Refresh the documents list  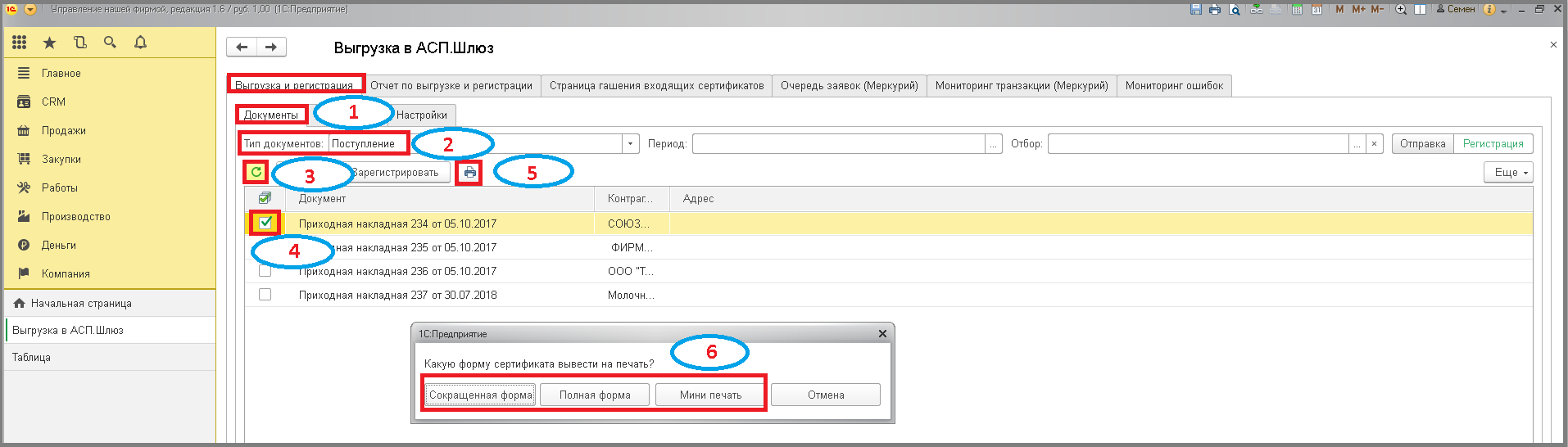click(x=256, y=172)
